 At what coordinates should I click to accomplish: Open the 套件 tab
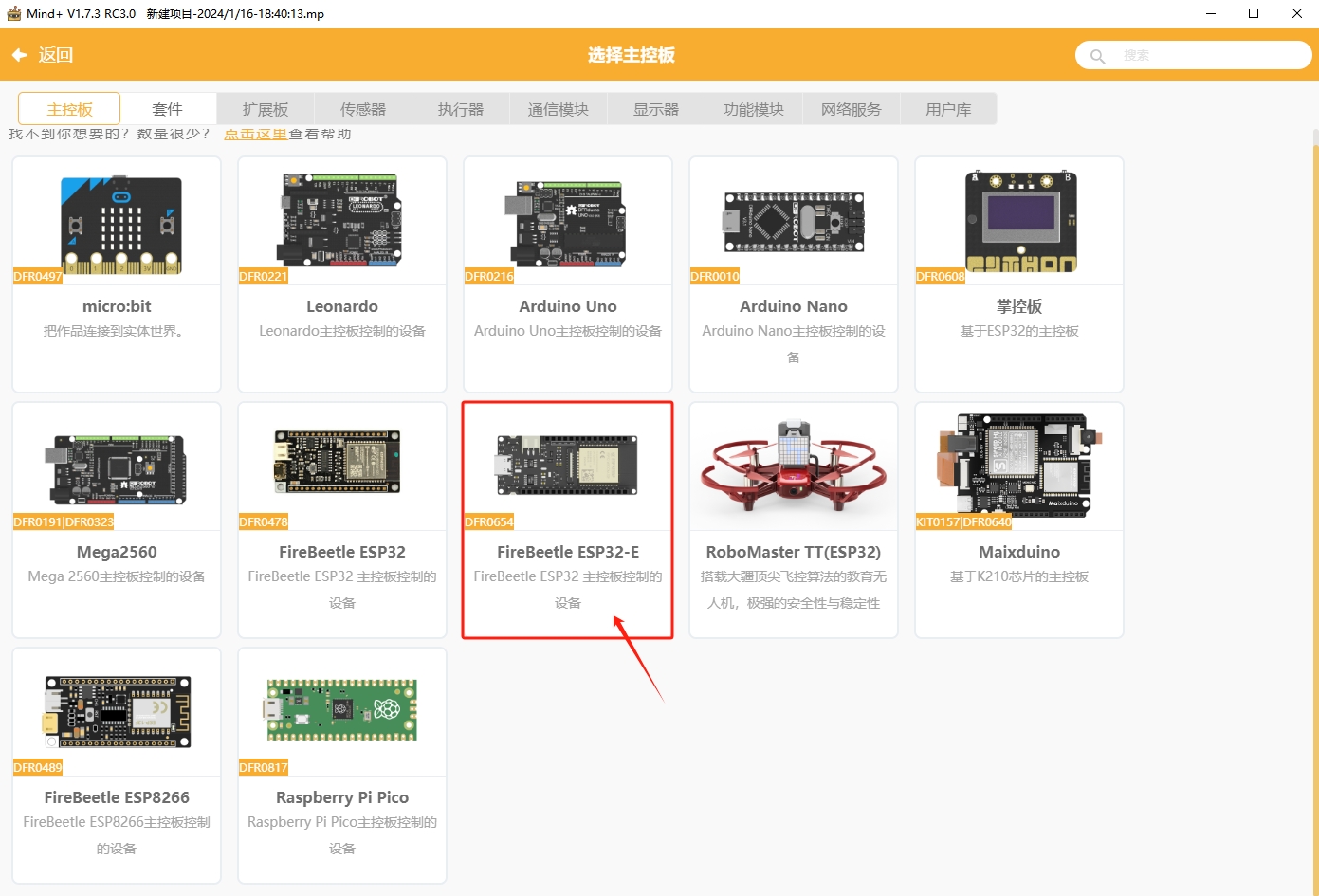[168, 109]
